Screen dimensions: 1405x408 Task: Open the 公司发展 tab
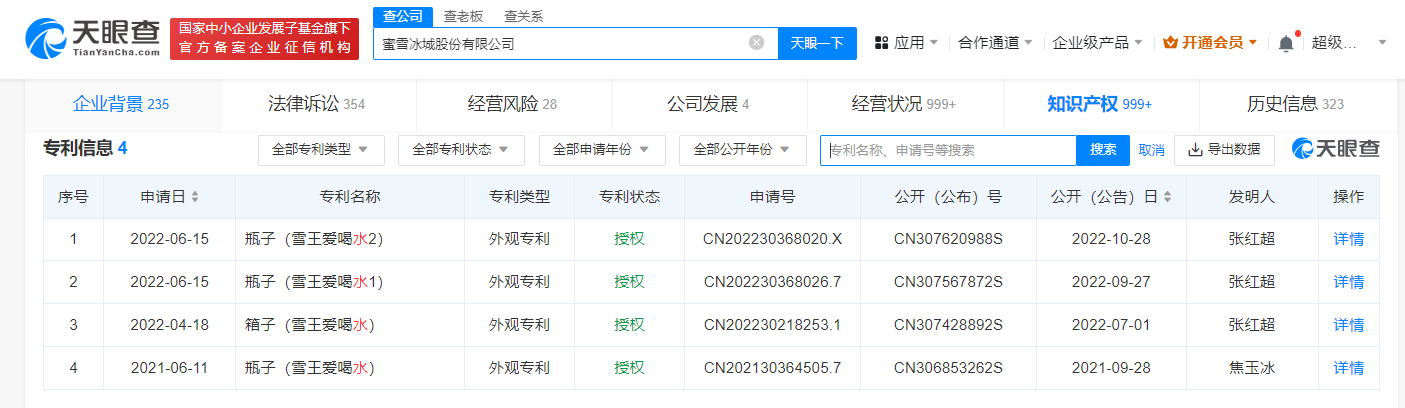click(x=708, y=104)
